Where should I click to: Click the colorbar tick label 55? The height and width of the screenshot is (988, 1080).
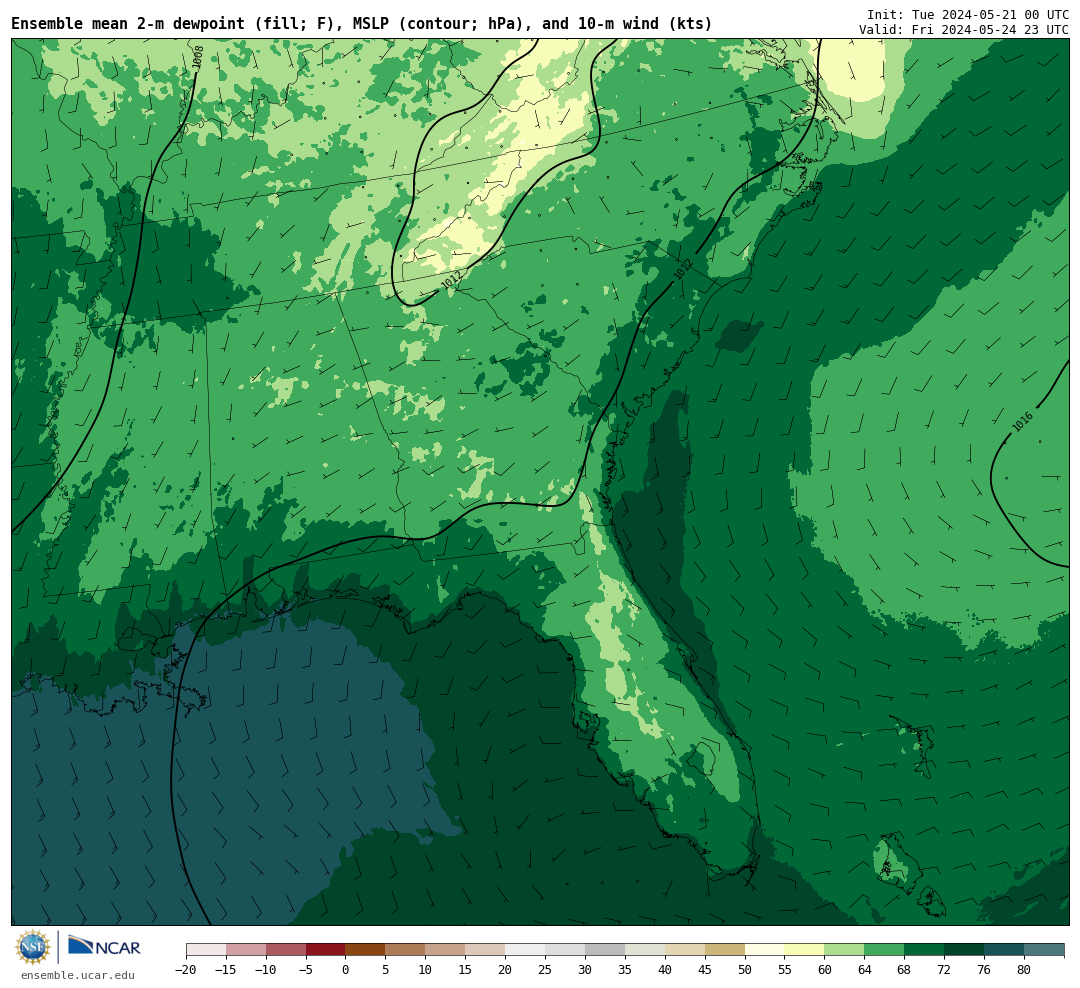pyautogui.click(x=785, y=969)
